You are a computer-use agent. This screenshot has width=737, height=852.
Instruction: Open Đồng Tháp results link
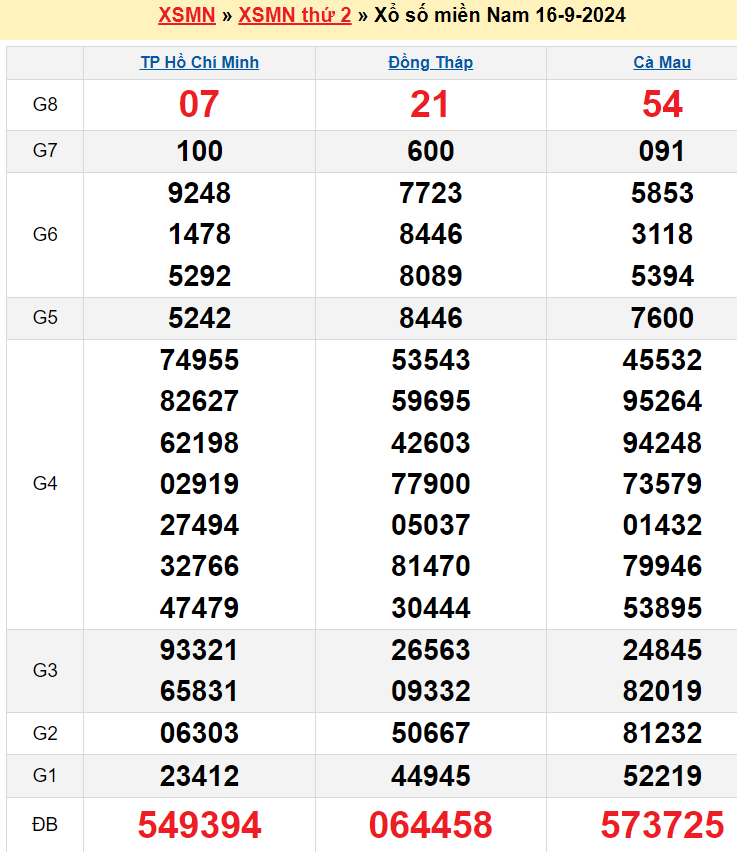(x=430, y=62)
